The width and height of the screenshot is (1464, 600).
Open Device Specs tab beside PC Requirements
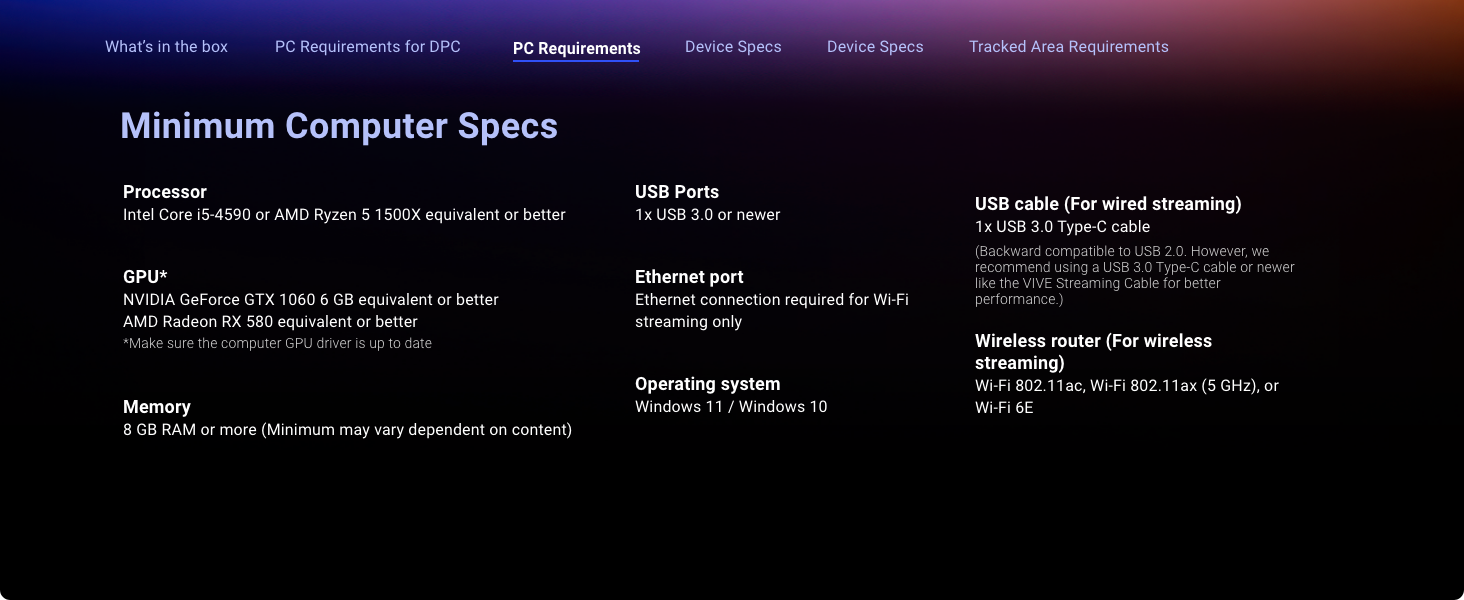[733, 47]
